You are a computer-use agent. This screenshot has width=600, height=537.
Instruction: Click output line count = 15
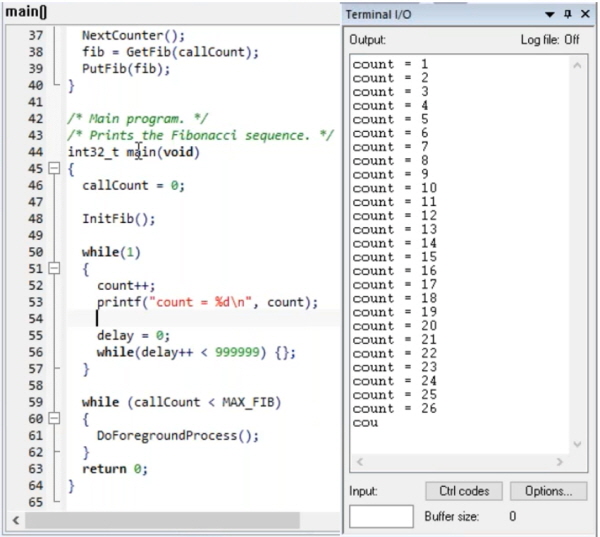(x=395, y=257)
